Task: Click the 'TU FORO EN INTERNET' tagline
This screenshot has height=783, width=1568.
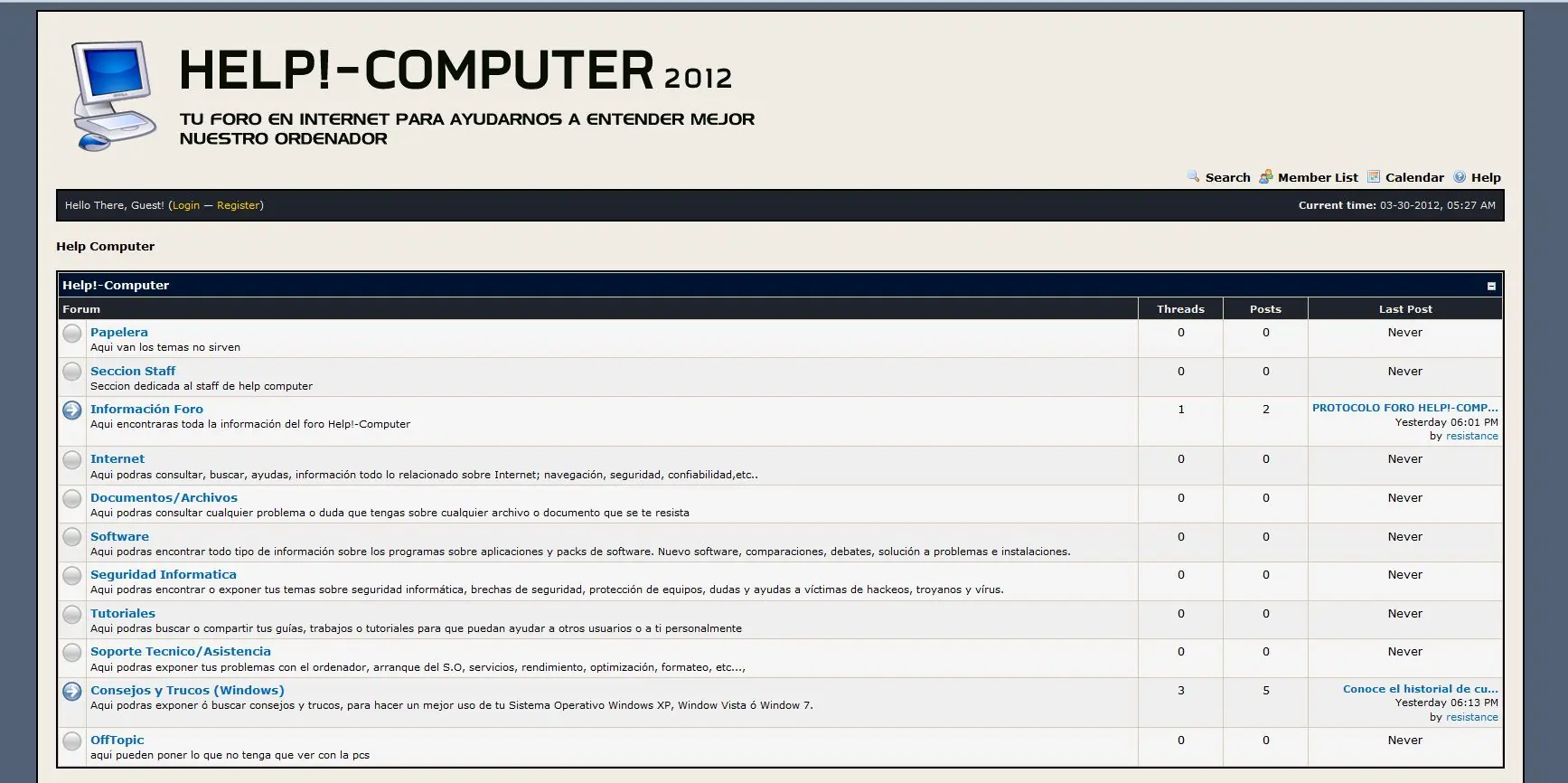Action: [467, 128]
